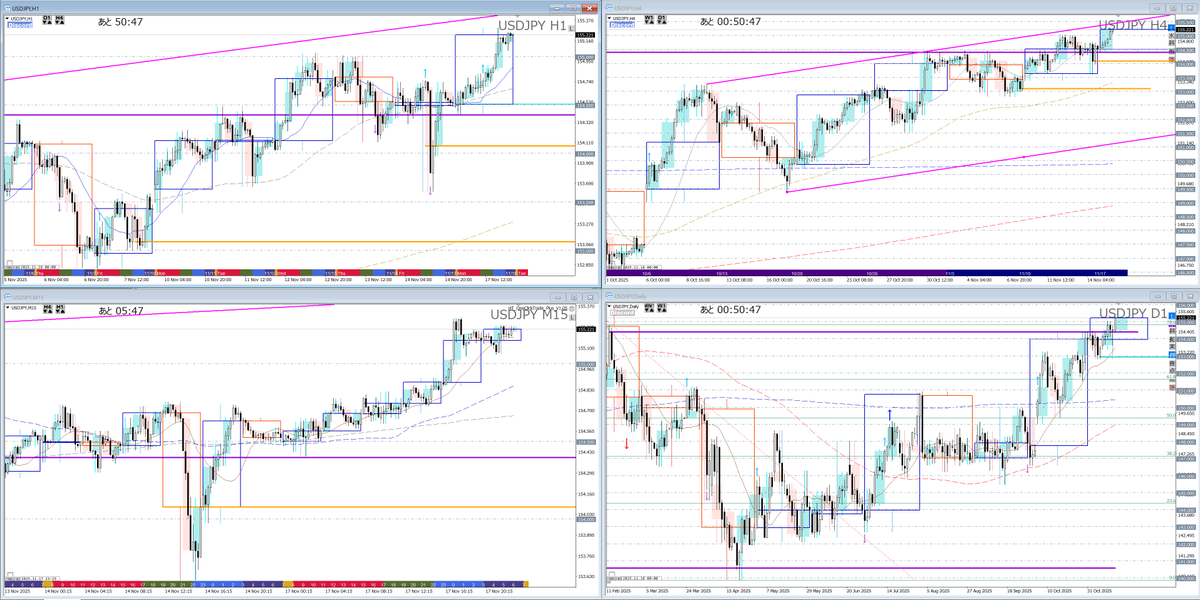This screenshot has height=600, width=1200.
Task: Minimize the USDJPY,H4 chart window
Action: [x=1157, y=8]
